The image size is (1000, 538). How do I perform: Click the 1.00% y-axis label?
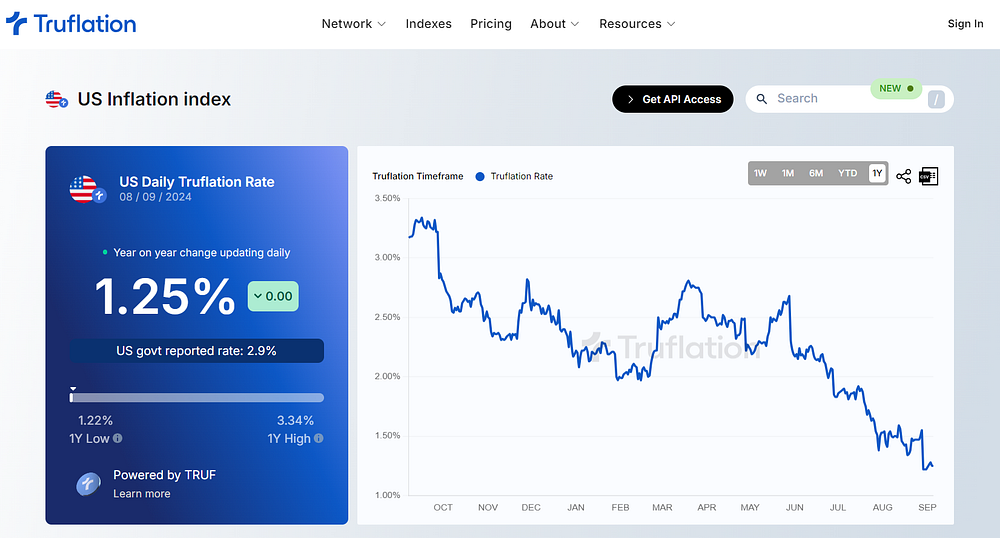387,495
